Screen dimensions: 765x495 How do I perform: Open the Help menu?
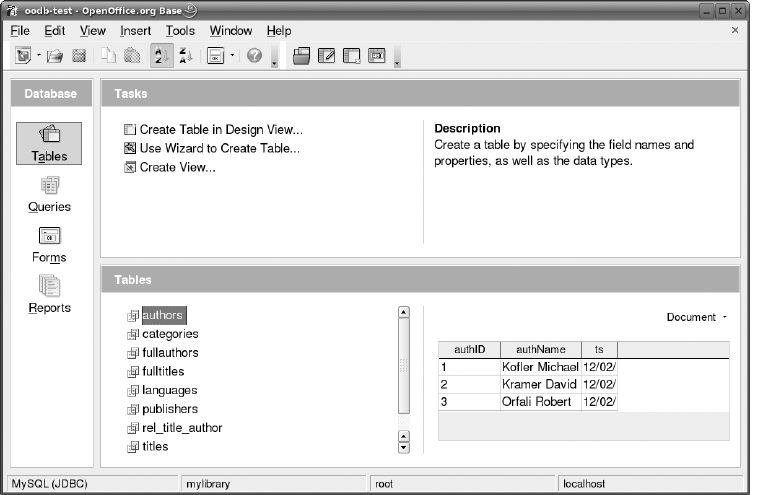pos(279,31)
